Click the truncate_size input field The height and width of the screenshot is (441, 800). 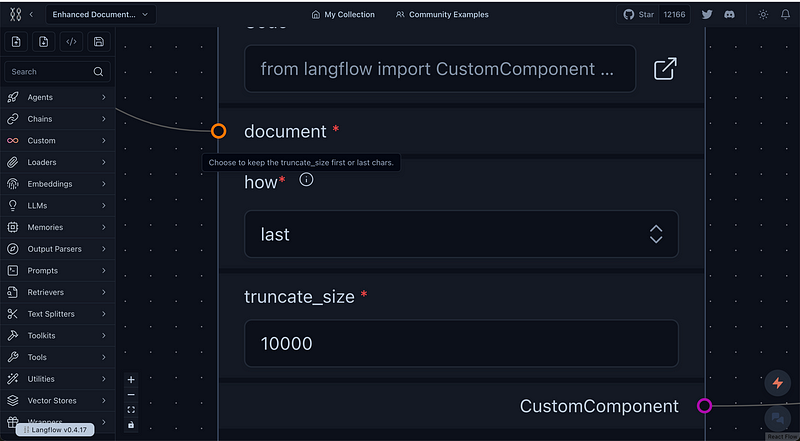pos(461,343)
